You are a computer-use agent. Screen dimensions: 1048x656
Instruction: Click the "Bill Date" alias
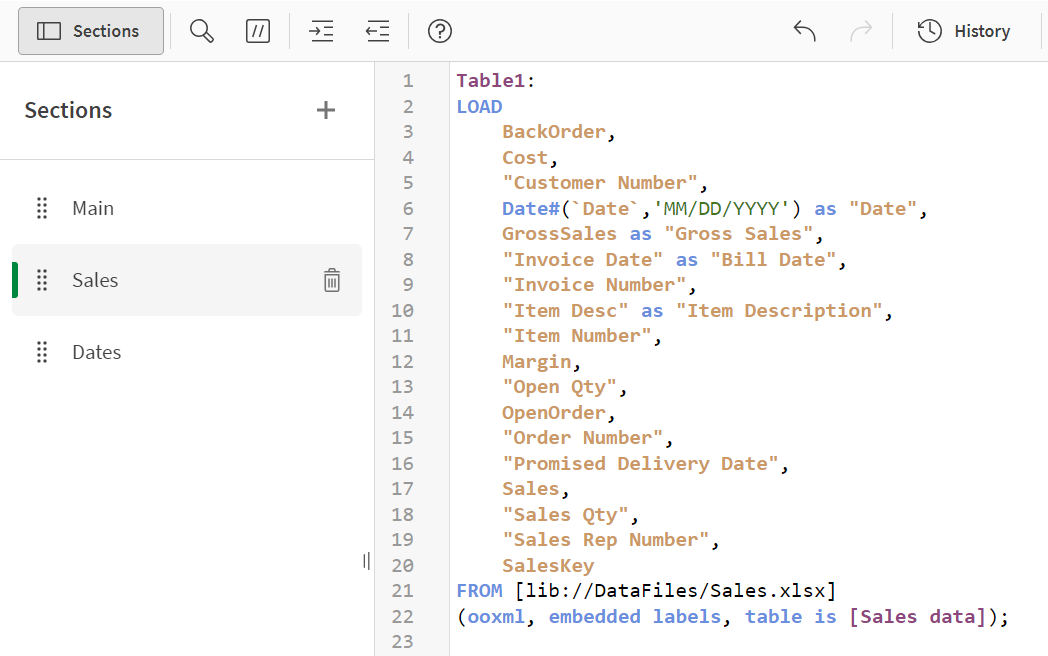coord(773,259)
